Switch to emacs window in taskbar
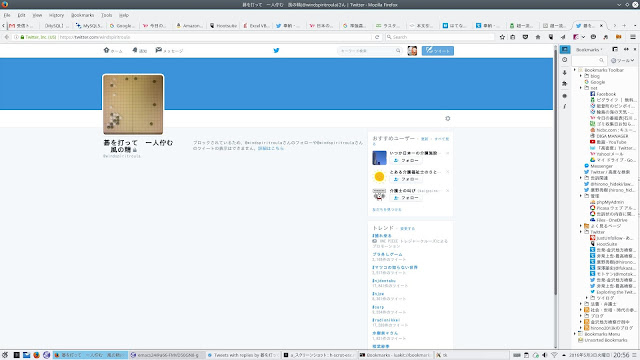This screenshot has height=360, width=640. 167,355
